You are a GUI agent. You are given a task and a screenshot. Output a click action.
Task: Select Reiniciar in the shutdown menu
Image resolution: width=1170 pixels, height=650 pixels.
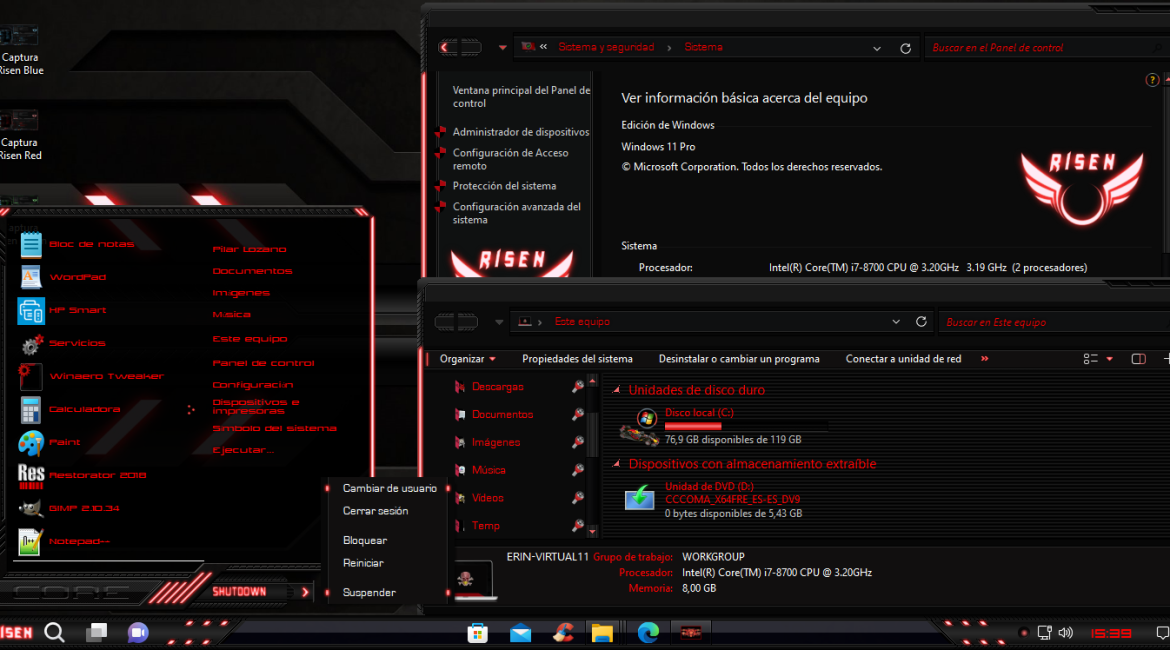pos(363,563)
